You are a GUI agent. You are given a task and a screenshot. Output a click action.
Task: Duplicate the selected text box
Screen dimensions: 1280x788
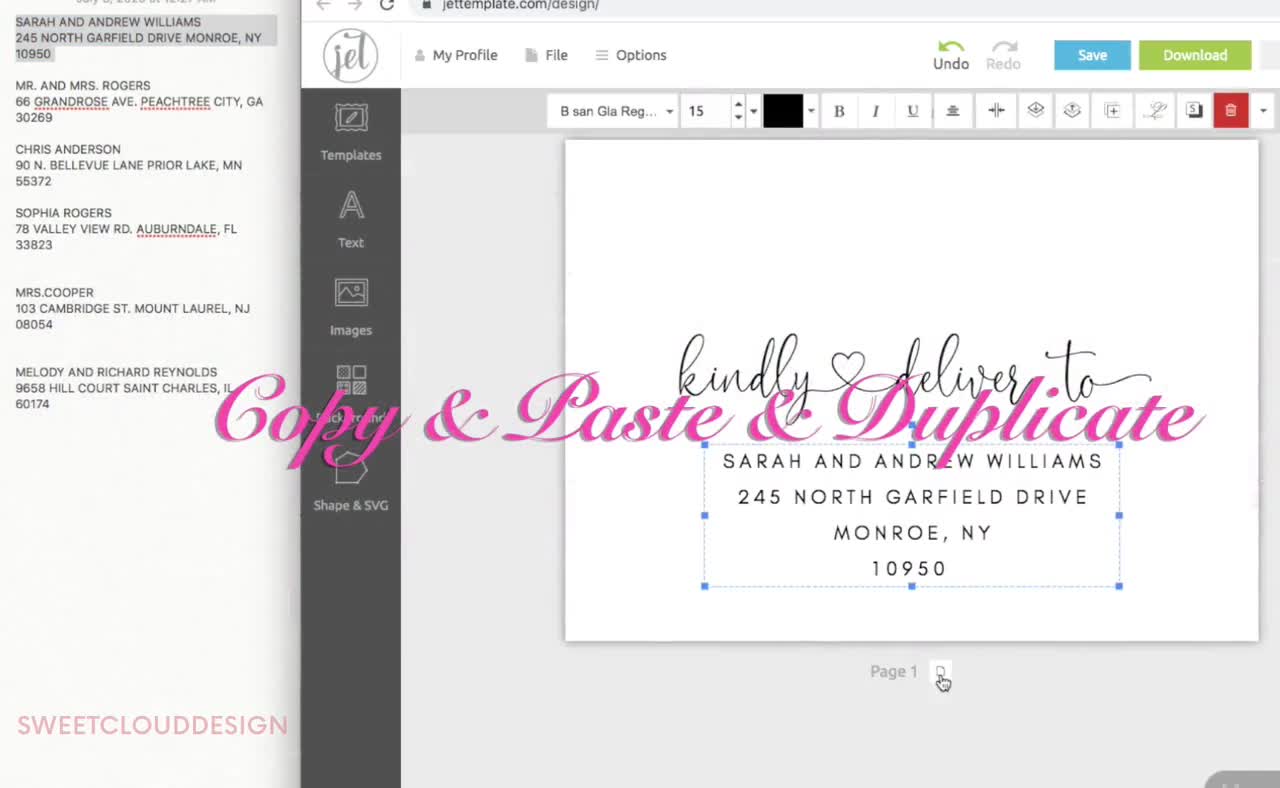(x=1112, y=111)
